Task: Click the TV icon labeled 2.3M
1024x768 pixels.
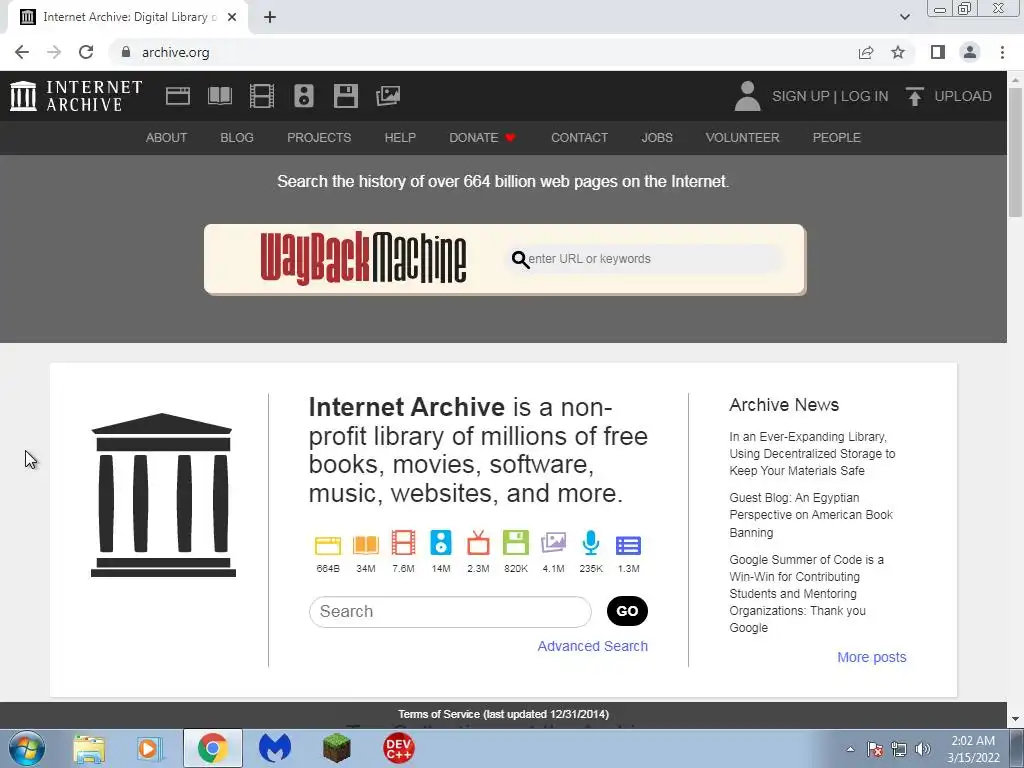Action: (x=478, y=543)
